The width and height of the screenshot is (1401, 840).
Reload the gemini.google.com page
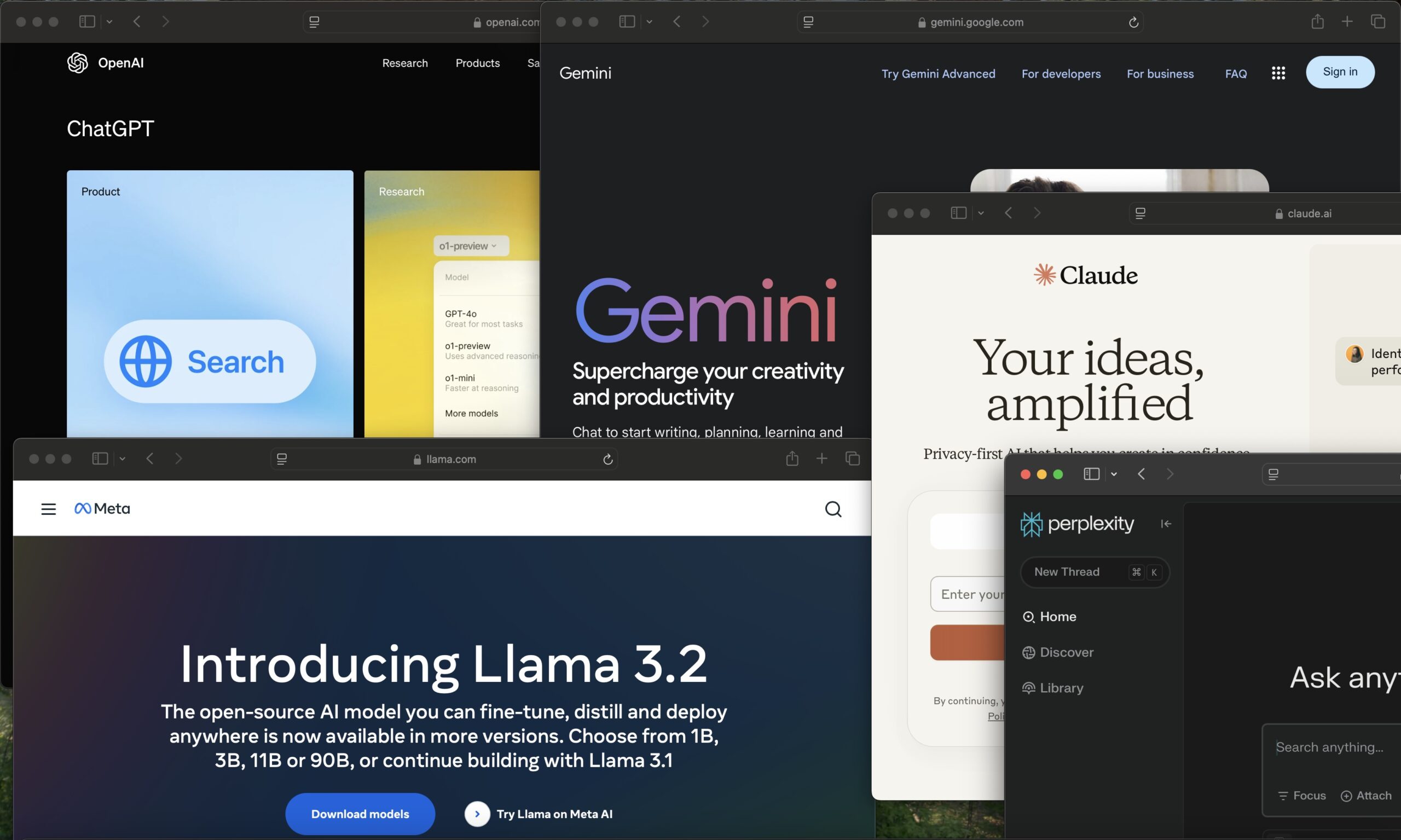coord(1133,22)
